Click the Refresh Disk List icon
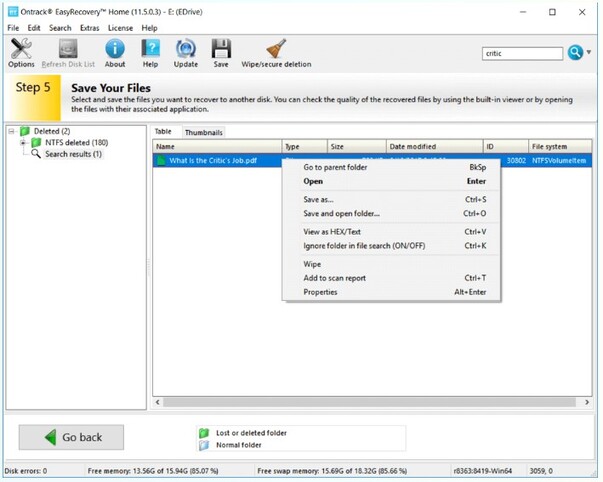Viewport: 603px width, 482px height. point(67,52)
